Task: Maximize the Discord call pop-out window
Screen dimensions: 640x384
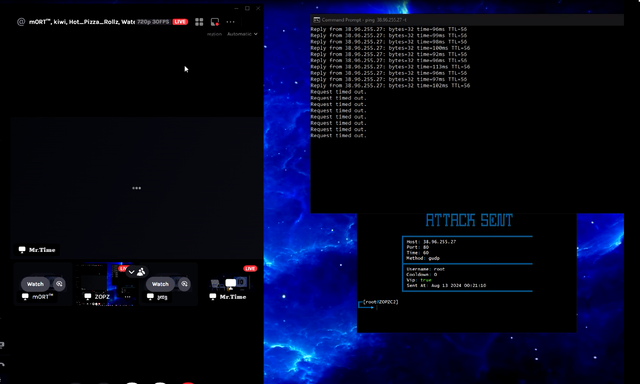Action: pos(247,8)
